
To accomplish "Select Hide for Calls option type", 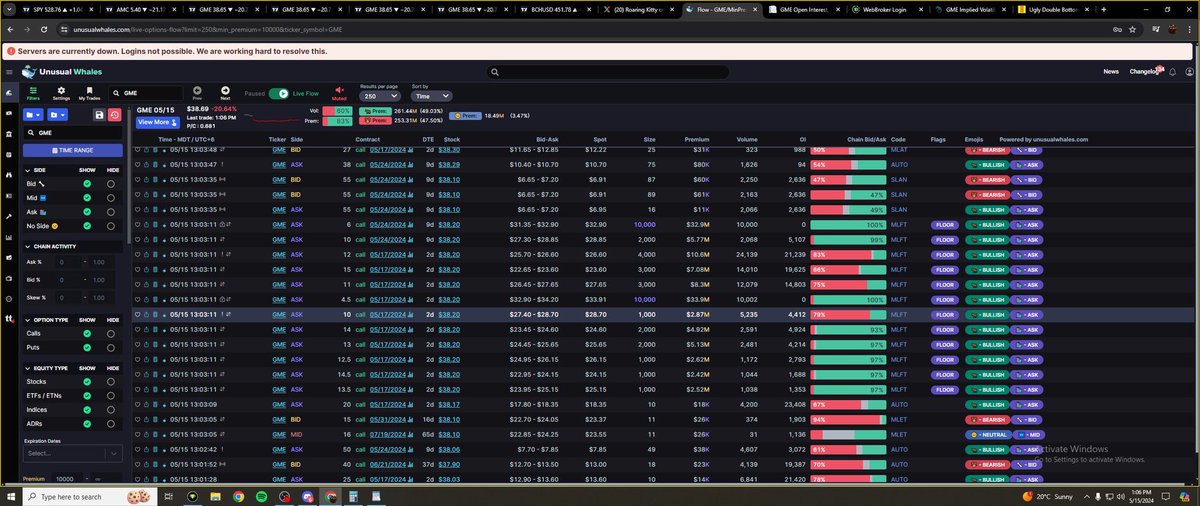I will [111, 333].
